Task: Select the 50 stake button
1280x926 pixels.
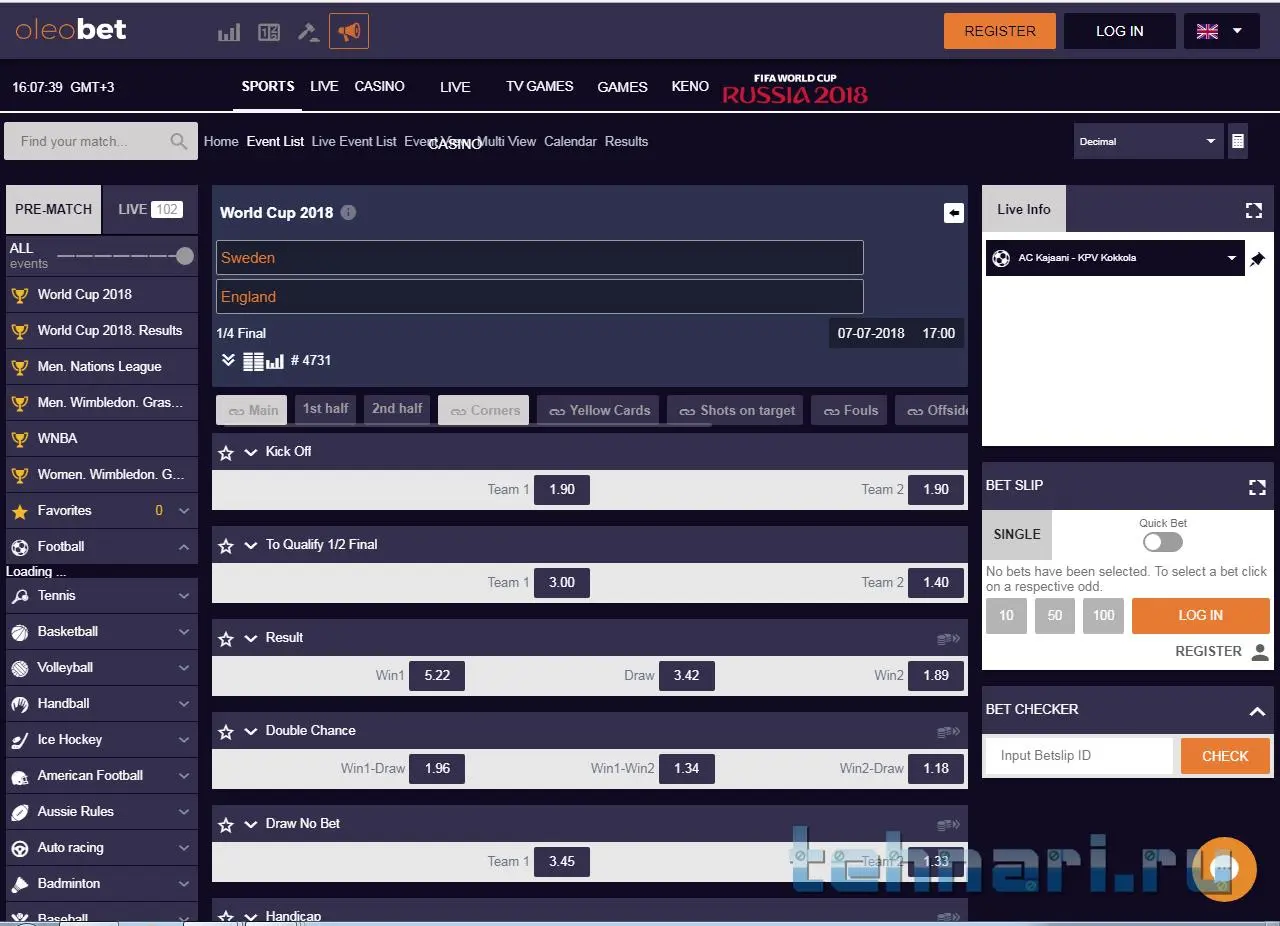Action: point(1055,616)
